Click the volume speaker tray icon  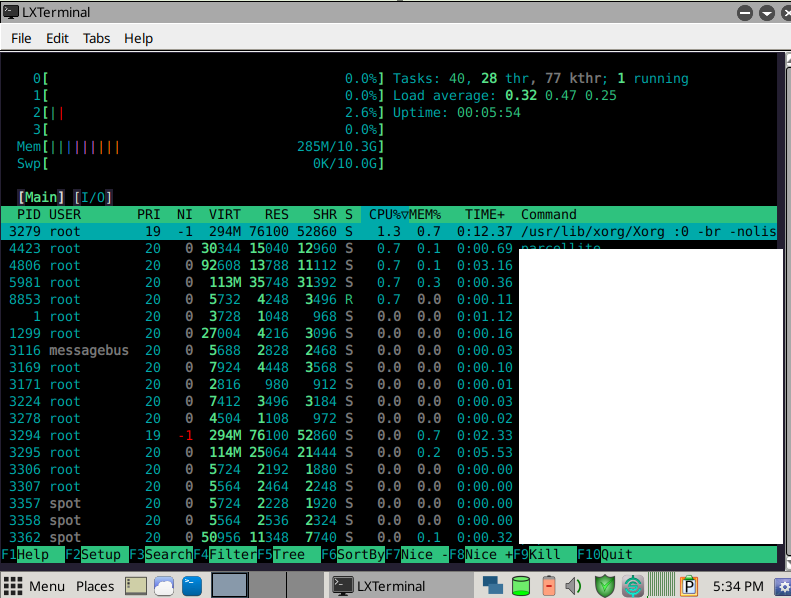(574, 586)
